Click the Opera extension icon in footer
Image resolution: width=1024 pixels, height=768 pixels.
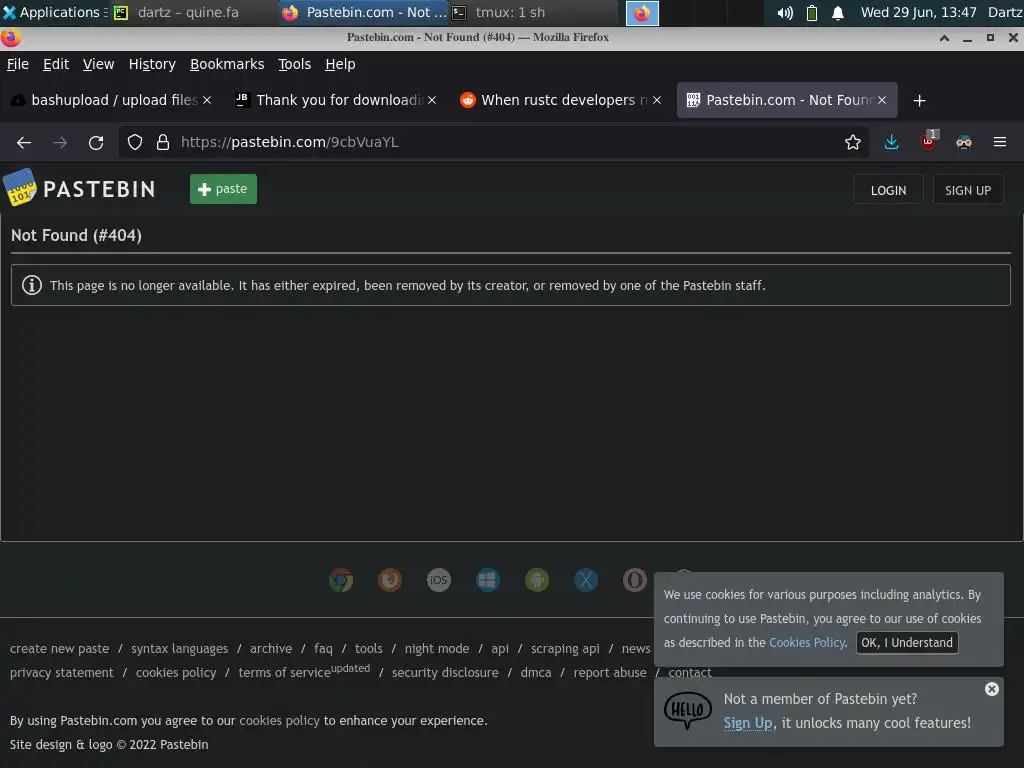click(635, 580)
